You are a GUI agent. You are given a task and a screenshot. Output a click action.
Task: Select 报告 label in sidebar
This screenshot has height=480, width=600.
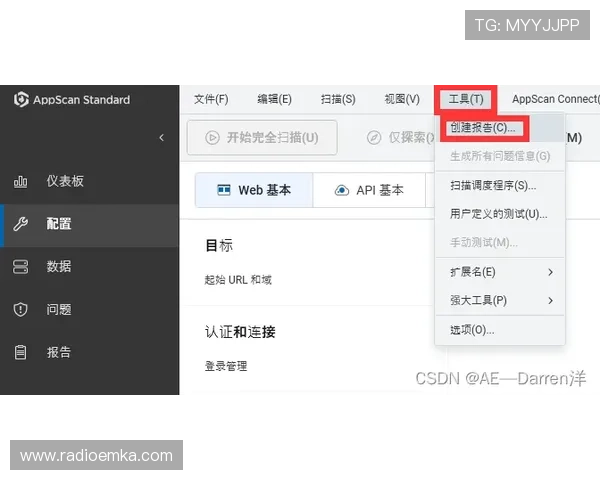click(x=59, y=352)
